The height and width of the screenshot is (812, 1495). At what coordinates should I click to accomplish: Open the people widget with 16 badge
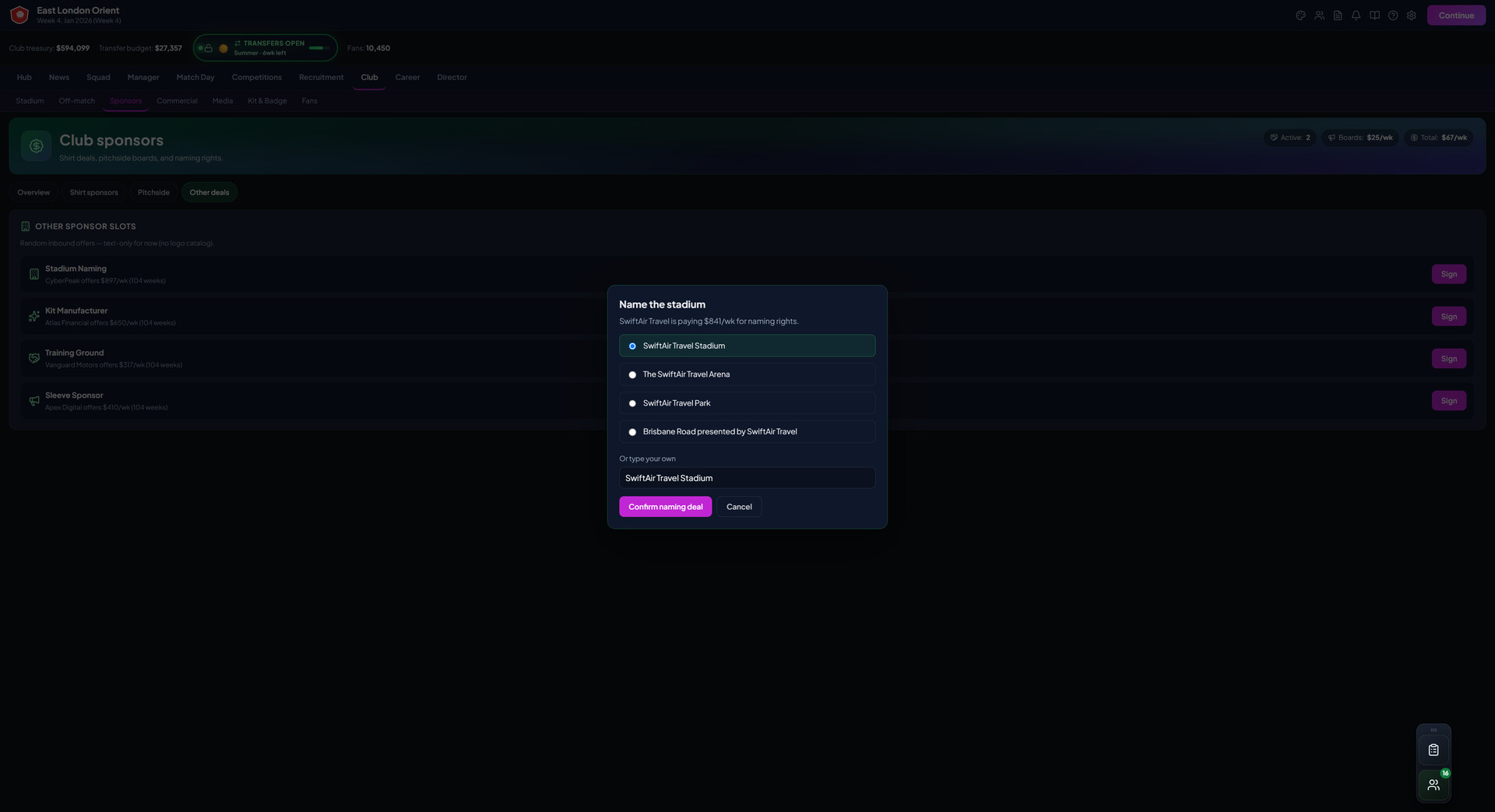1433,785
